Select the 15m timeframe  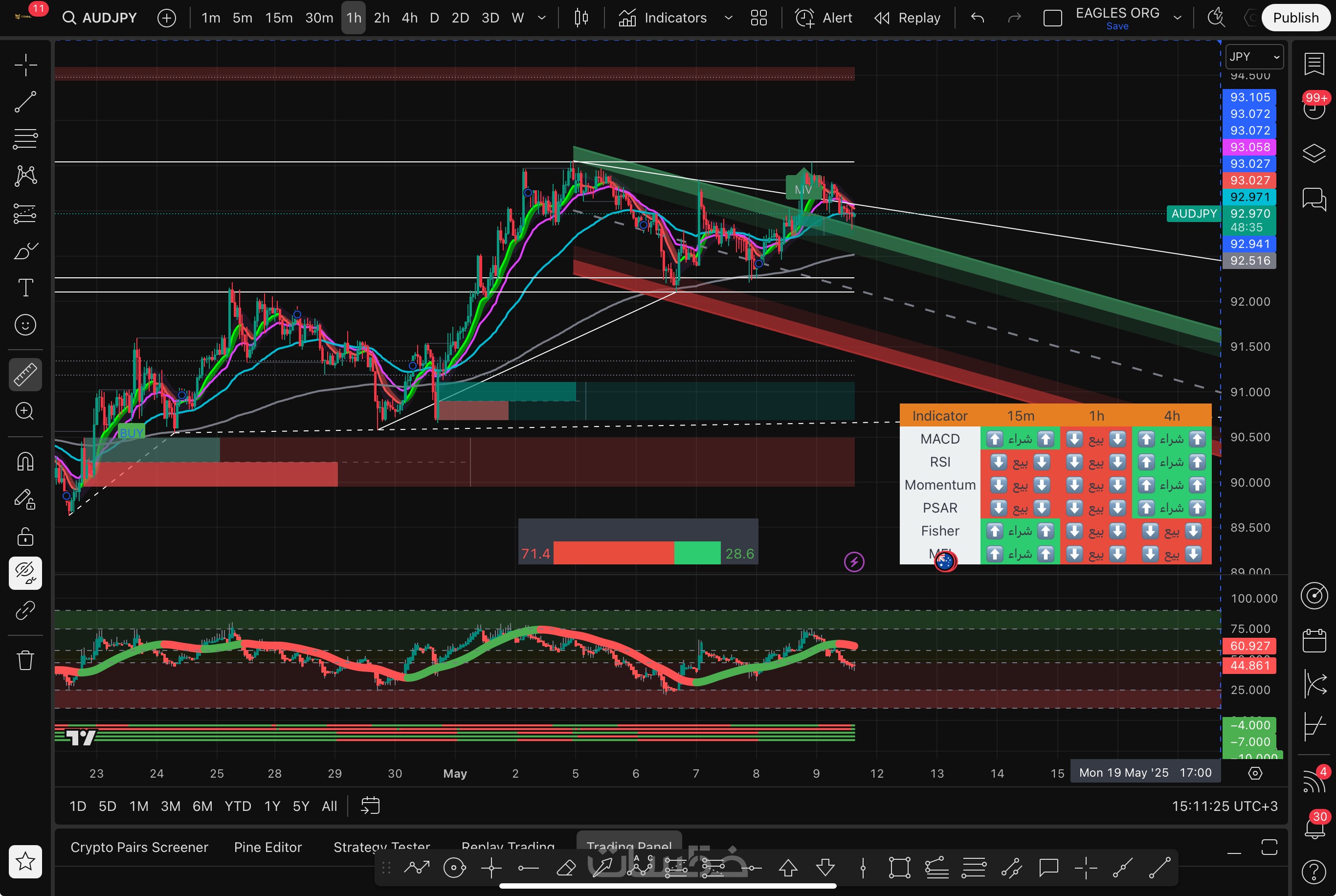click(x=279, y=18)
